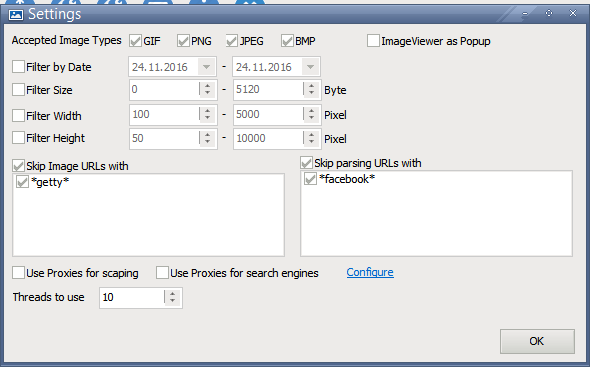Uncheck the PNG image type
This screenshot has width=590, height=367.
click(x=183, y=41)
